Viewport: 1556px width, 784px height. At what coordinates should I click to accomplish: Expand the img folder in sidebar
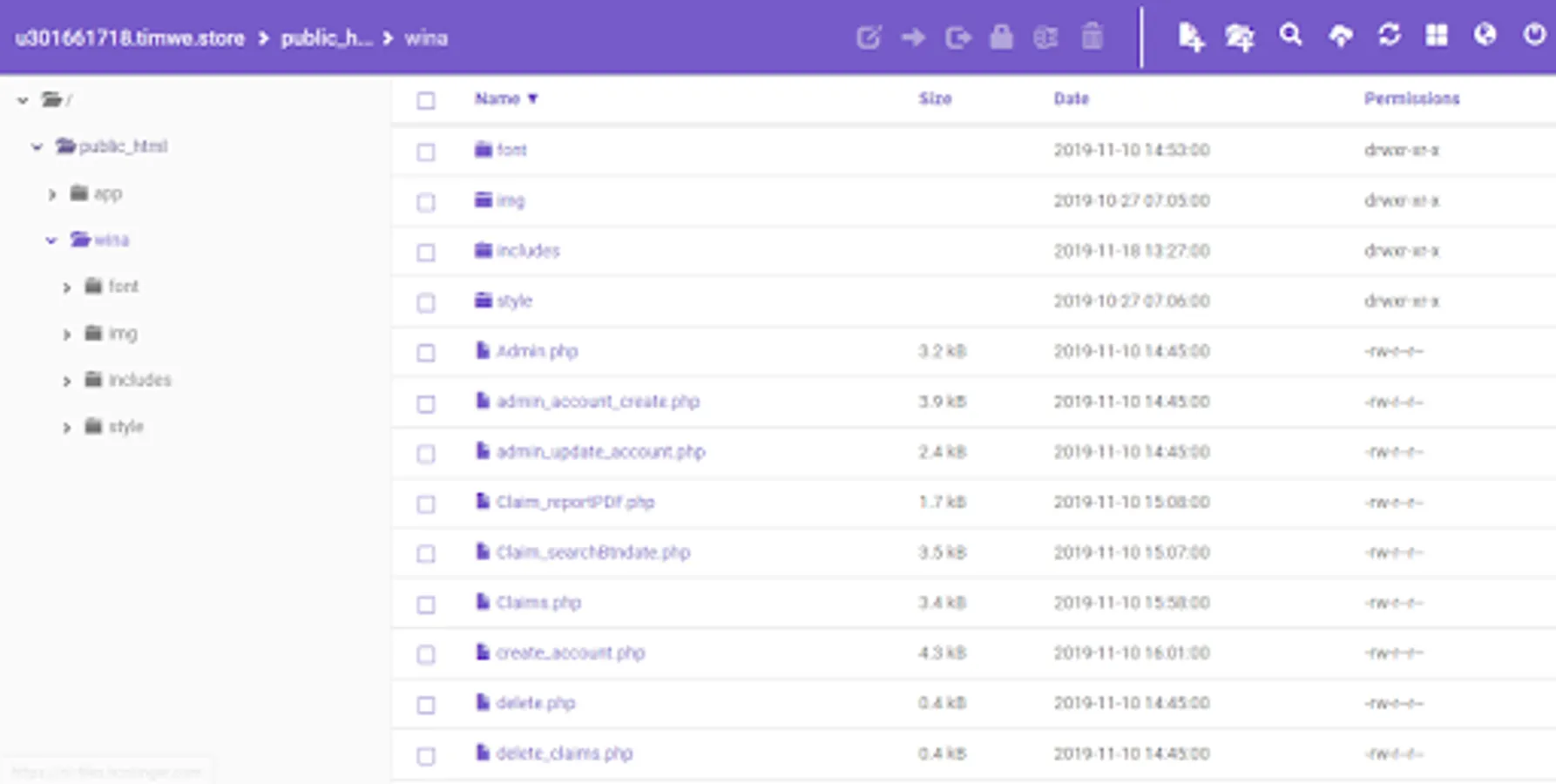point(66,333)
